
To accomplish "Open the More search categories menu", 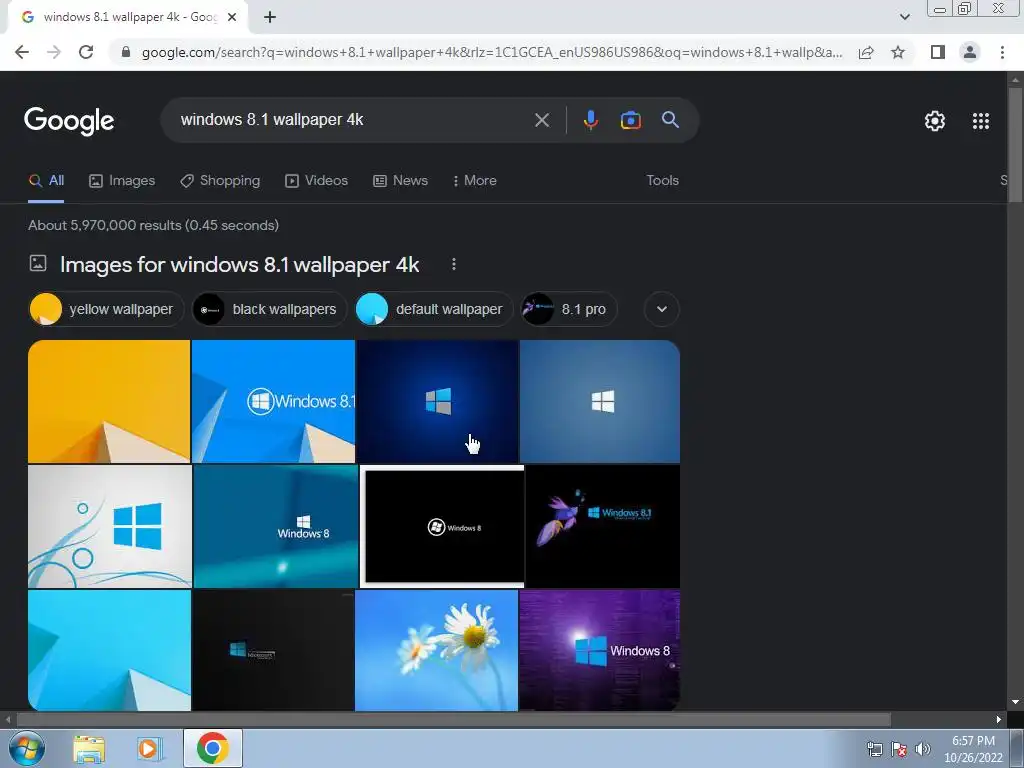I will click(x=475, y=181).
